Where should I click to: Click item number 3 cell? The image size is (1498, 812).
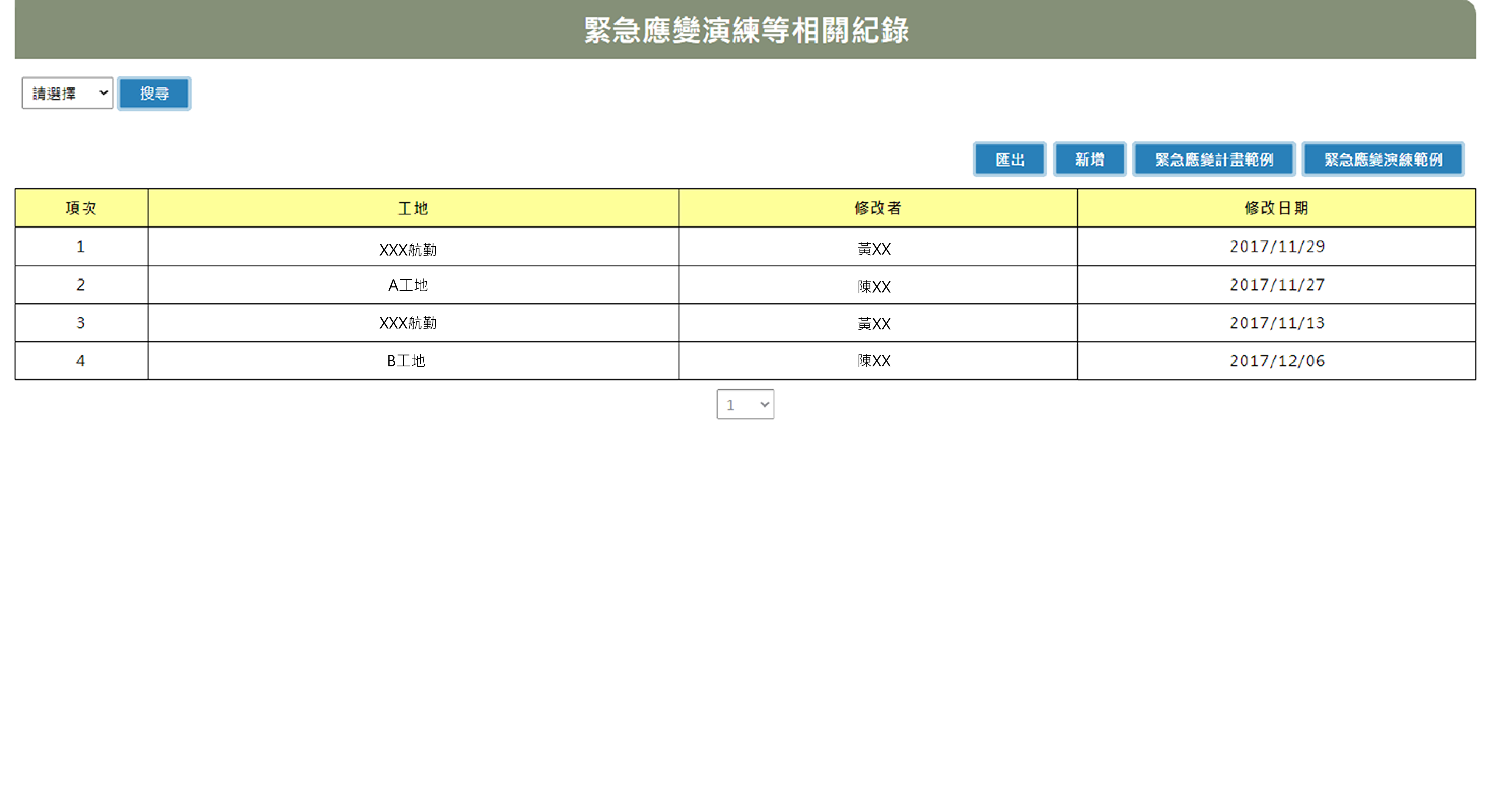81,323
